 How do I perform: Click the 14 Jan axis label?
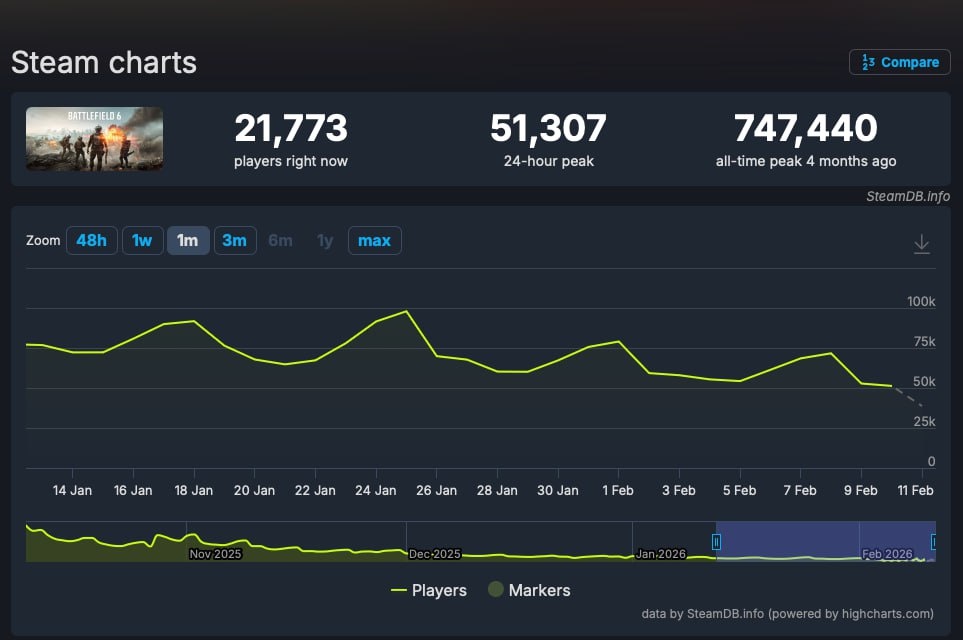click(72, 490)
